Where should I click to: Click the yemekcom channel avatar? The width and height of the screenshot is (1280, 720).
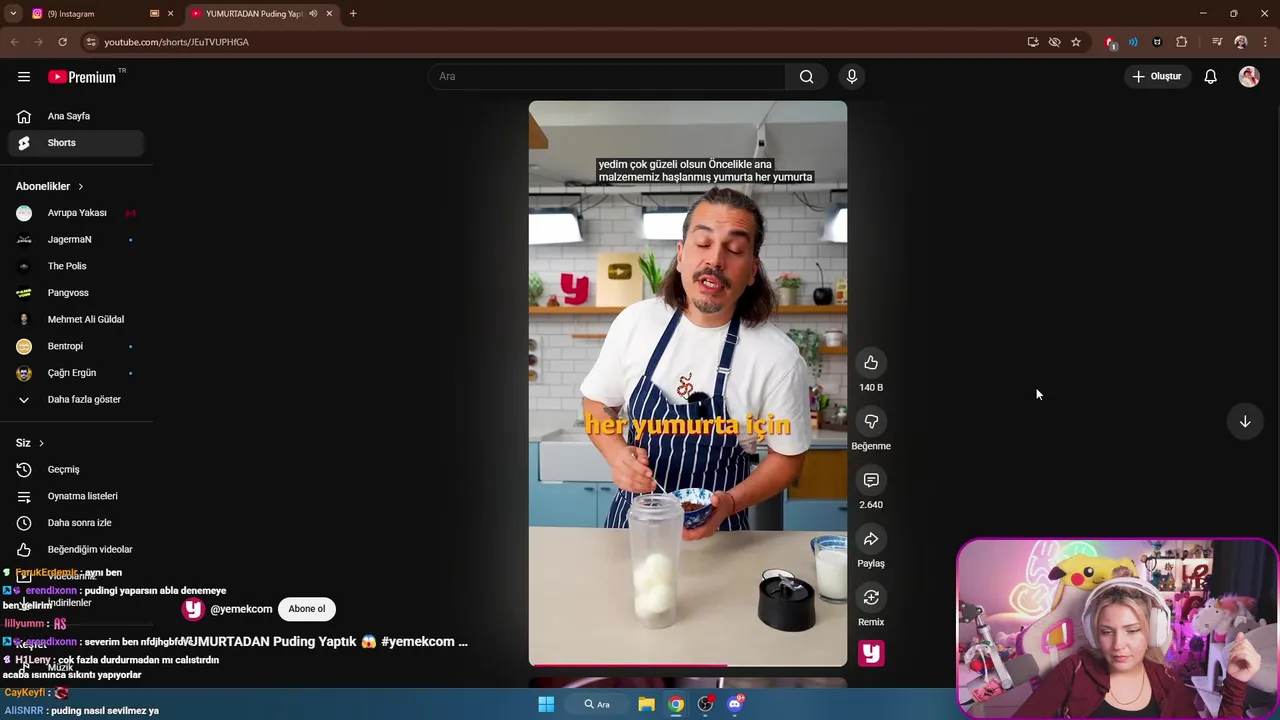[193, 609]
